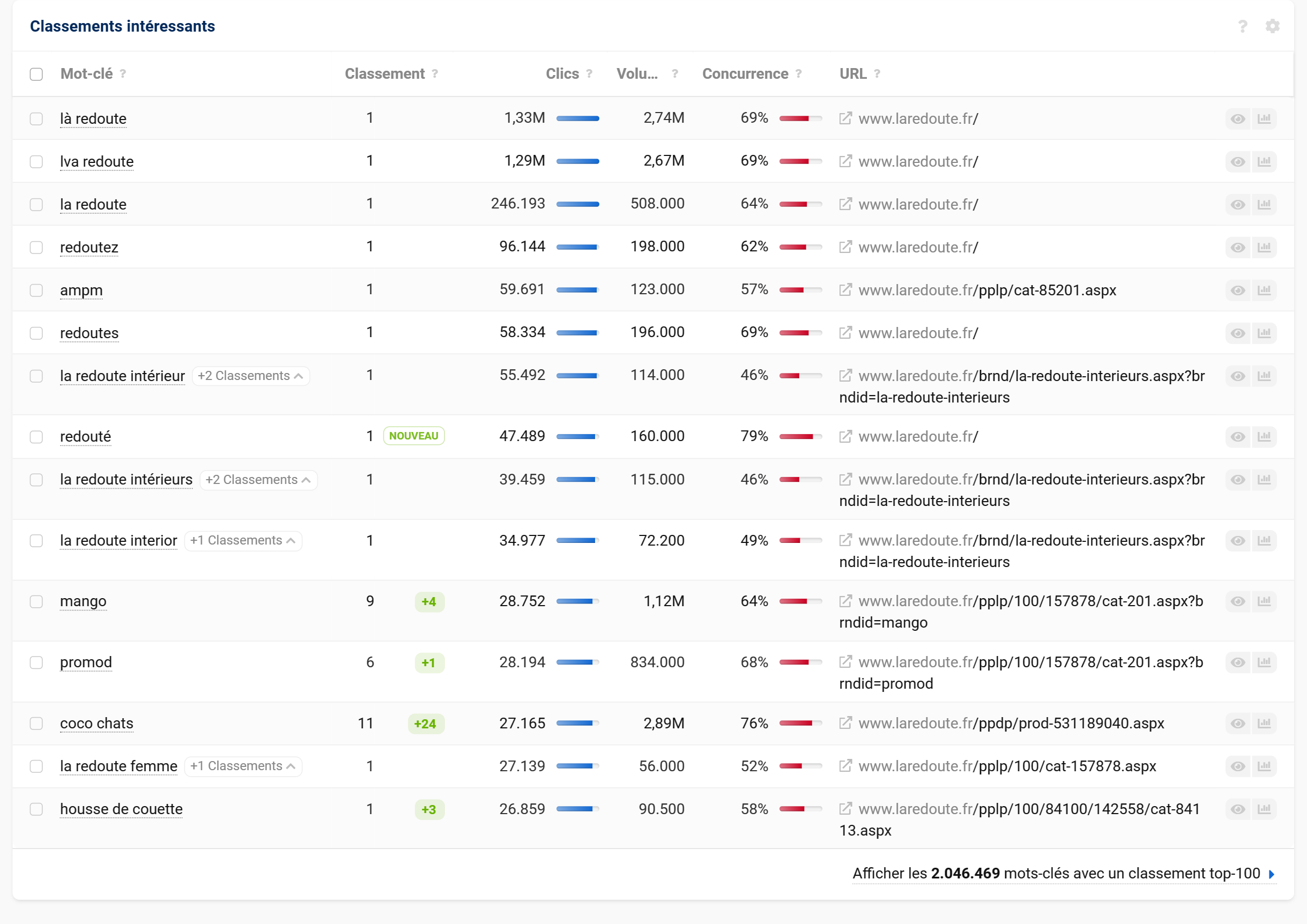Open external link icon for 'mango' URL

click(845, 601)
